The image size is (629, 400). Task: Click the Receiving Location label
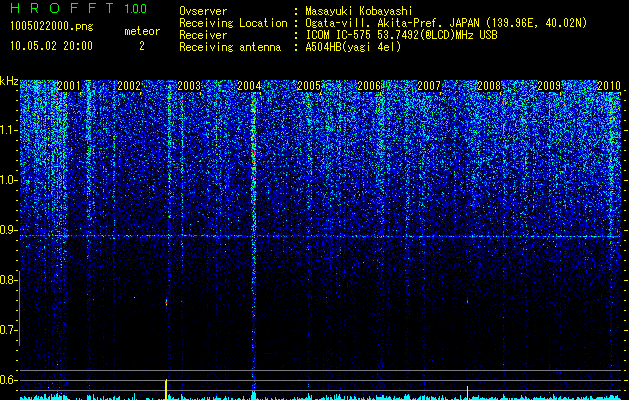pyautogui.click(x=233, y=23)
